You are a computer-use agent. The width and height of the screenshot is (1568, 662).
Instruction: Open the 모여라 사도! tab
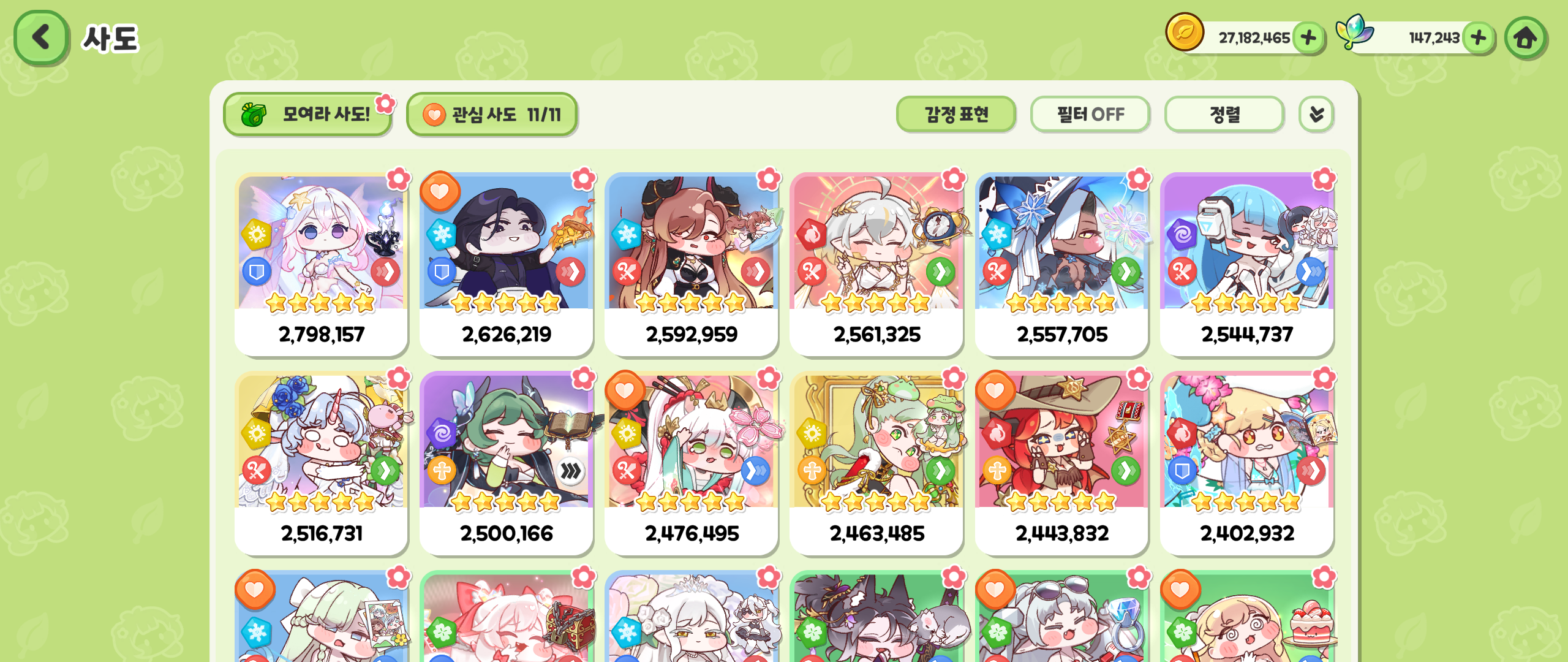click(x=308, y=115)
